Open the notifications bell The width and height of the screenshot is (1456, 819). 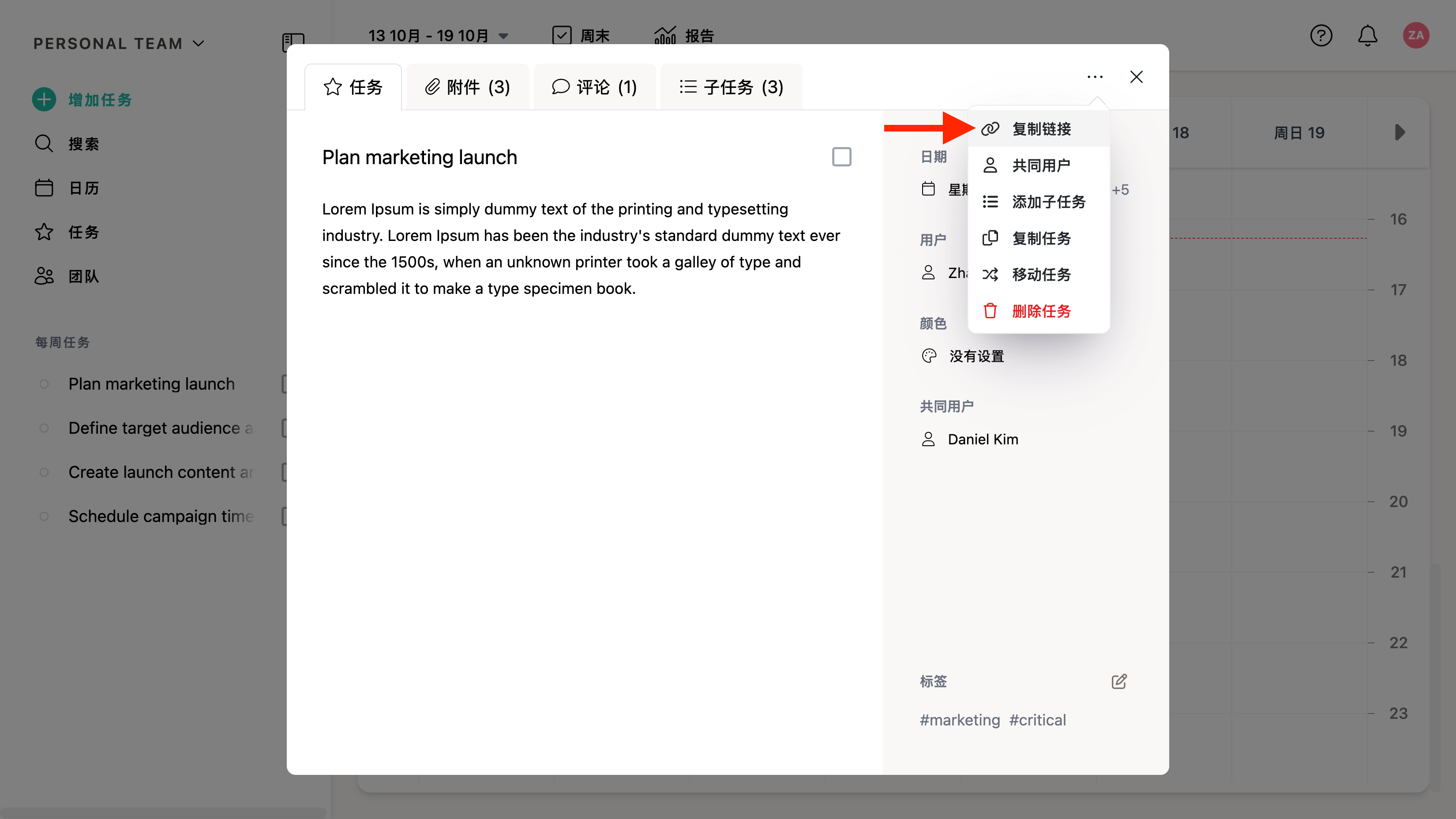1367,36
